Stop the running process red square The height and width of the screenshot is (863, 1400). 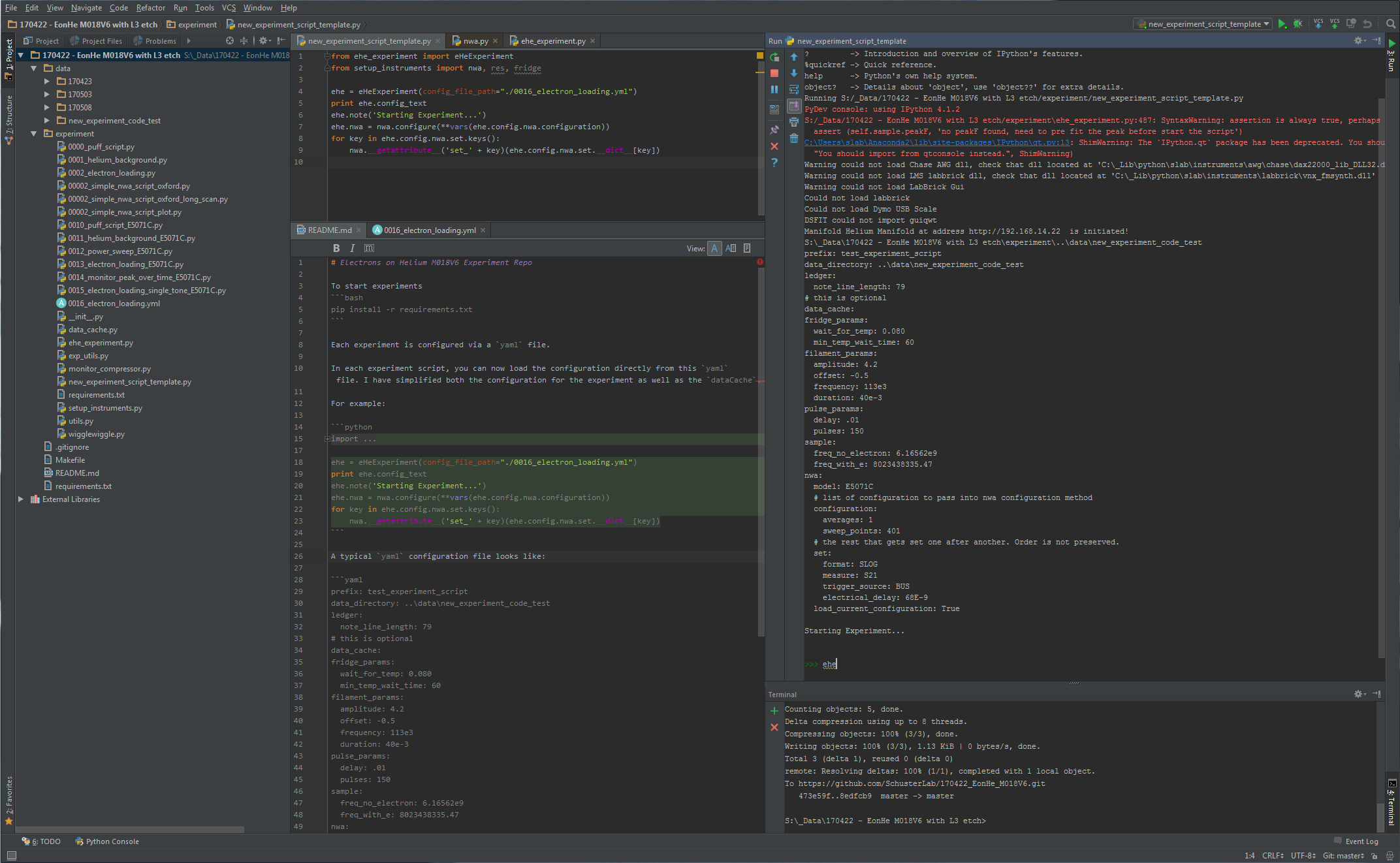(x=774, y=74)
